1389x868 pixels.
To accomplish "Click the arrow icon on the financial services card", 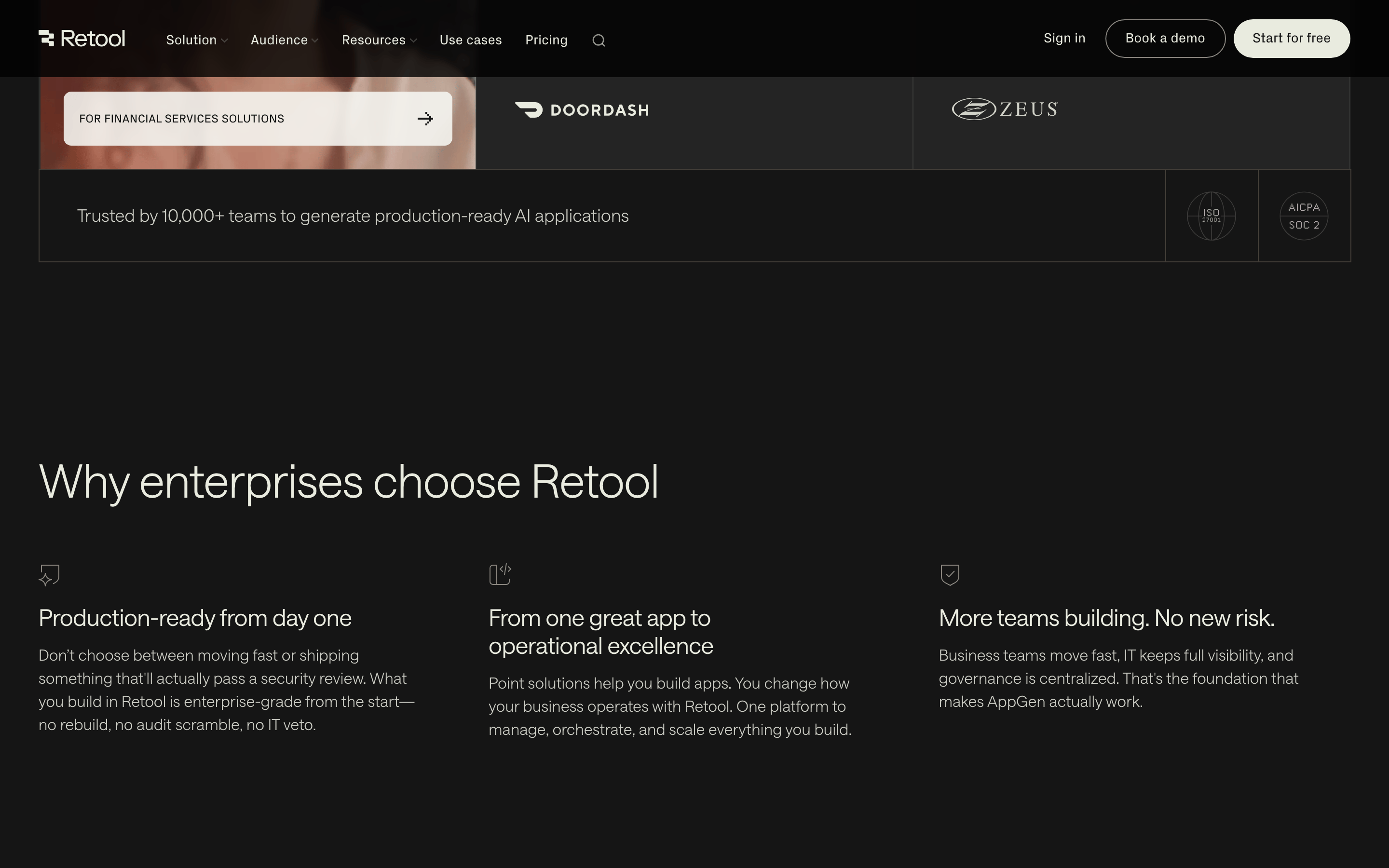I will coord(425,119).
